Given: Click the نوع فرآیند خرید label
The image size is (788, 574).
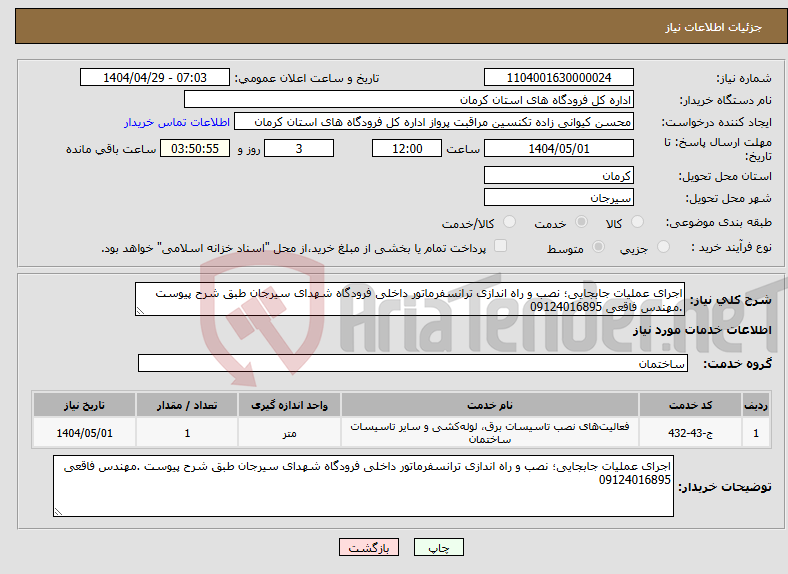Looking at the screenshot, I should [732, 247].
